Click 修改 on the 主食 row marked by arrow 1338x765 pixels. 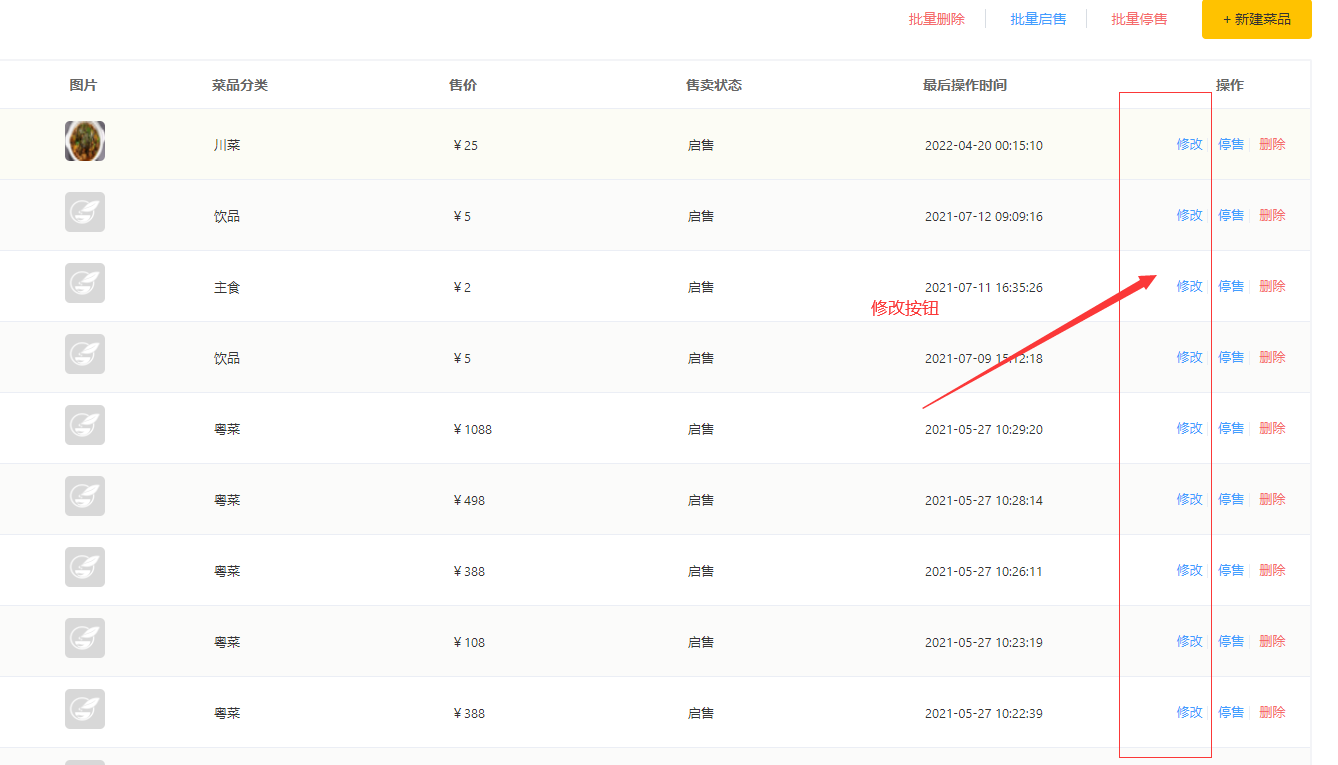[1190, 285]
